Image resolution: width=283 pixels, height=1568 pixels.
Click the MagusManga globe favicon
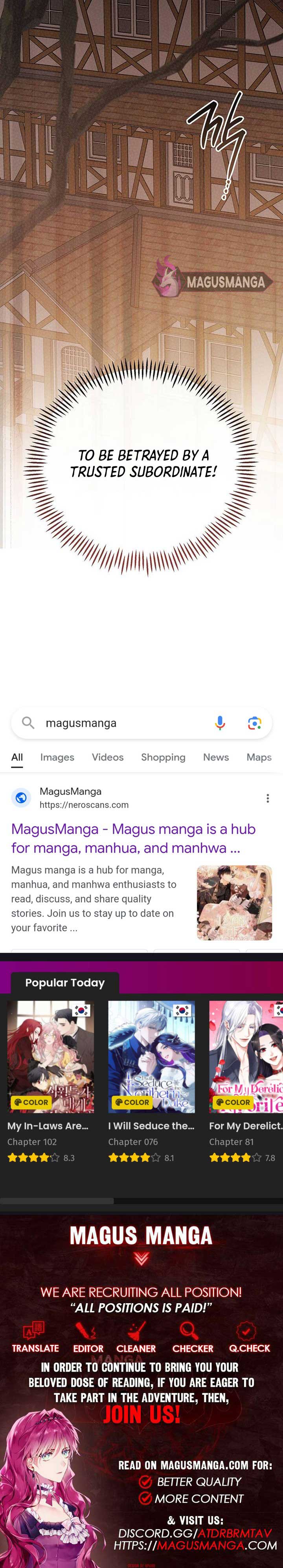pyautogui.click(x=21, y=798)
